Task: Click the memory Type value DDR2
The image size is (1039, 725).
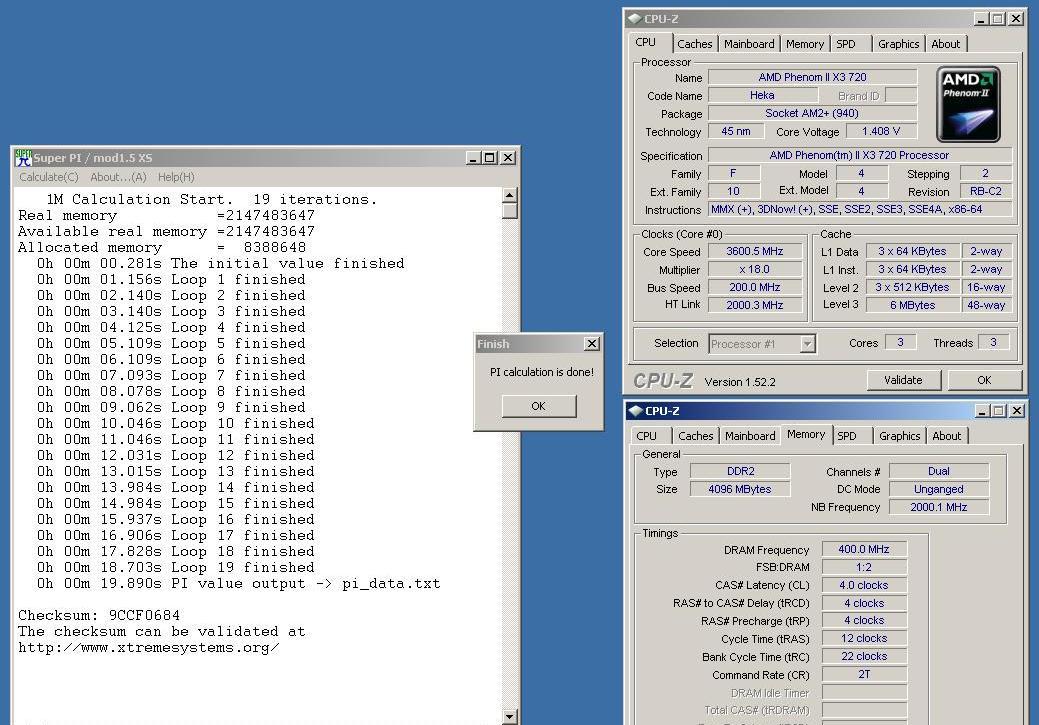Action: pyautogui.click(x=740, y=471)
